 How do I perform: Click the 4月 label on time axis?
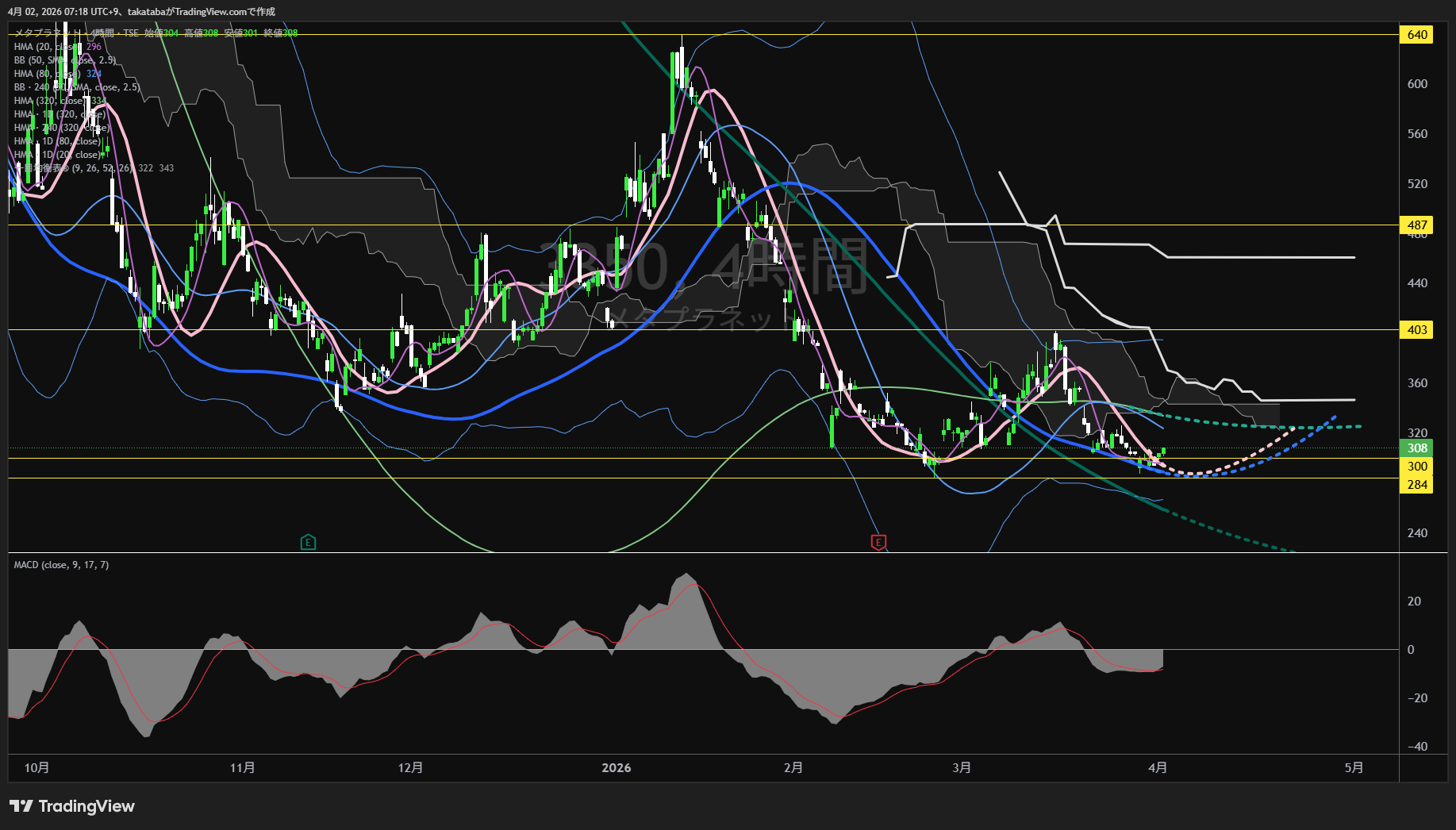(x=1158, y=768)
